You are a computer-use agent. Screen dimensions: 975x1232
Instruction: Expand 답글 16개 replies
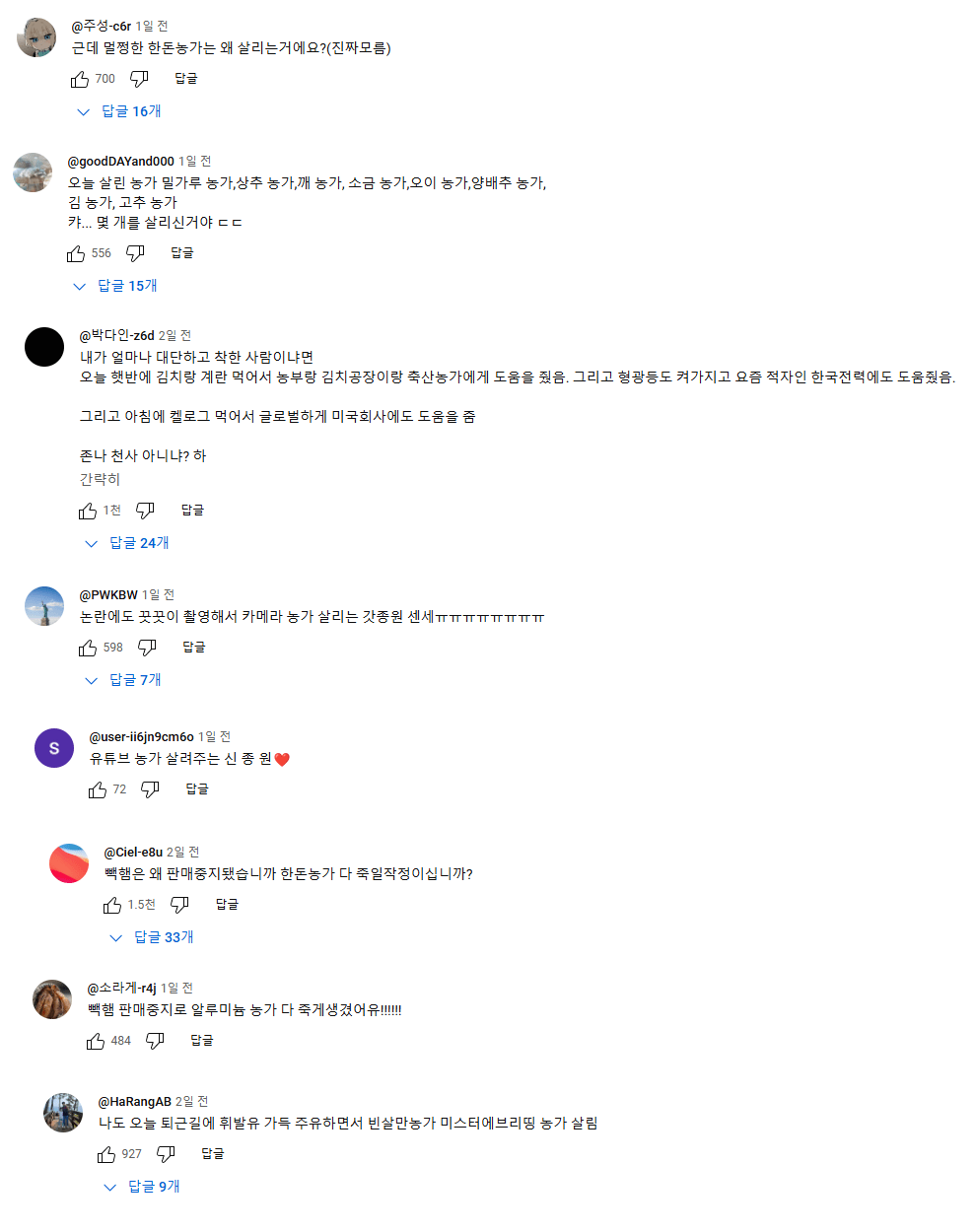tap(119, 111)
